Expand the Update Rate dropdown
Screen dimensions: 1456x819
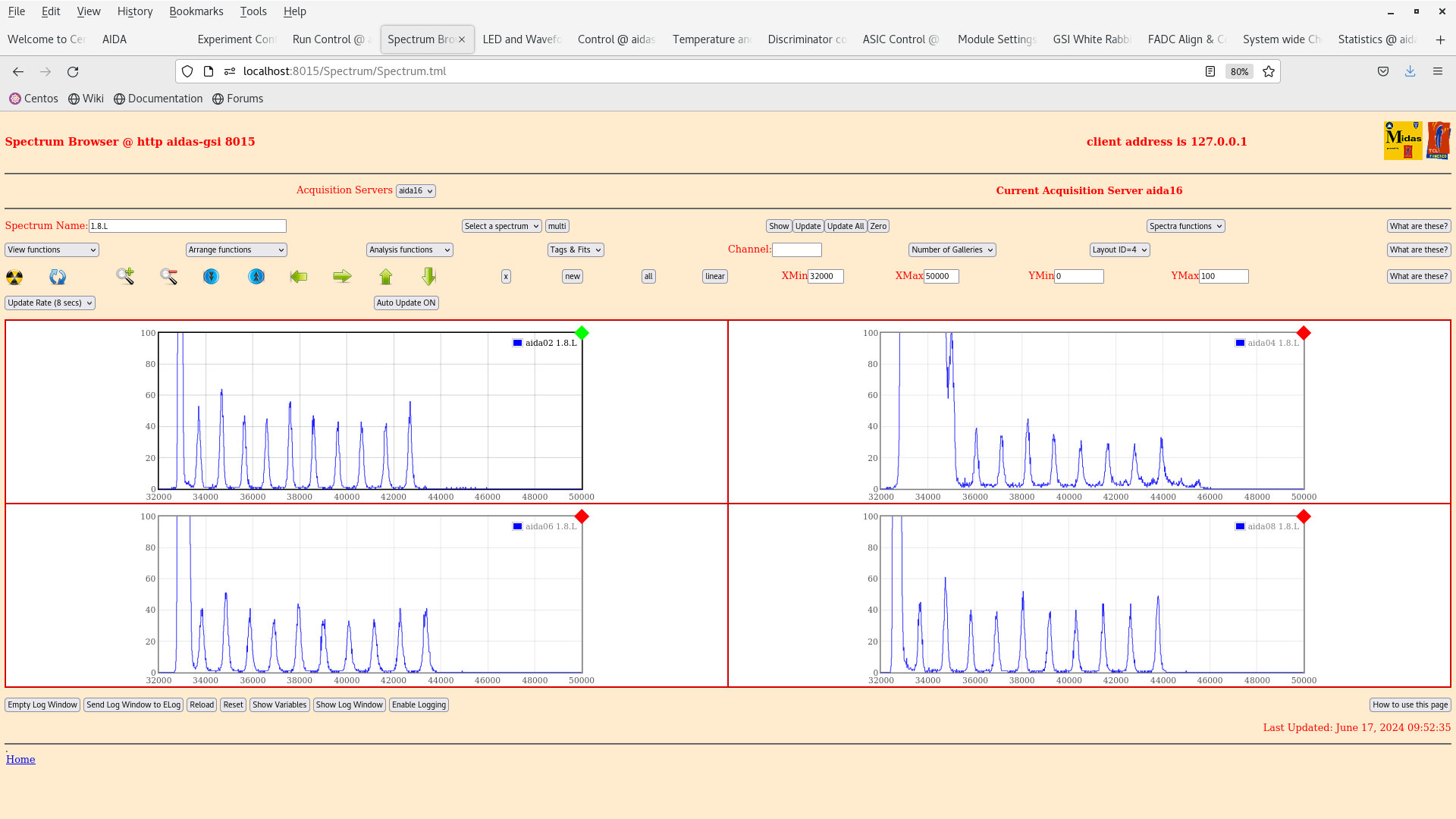tap(50, 303)
